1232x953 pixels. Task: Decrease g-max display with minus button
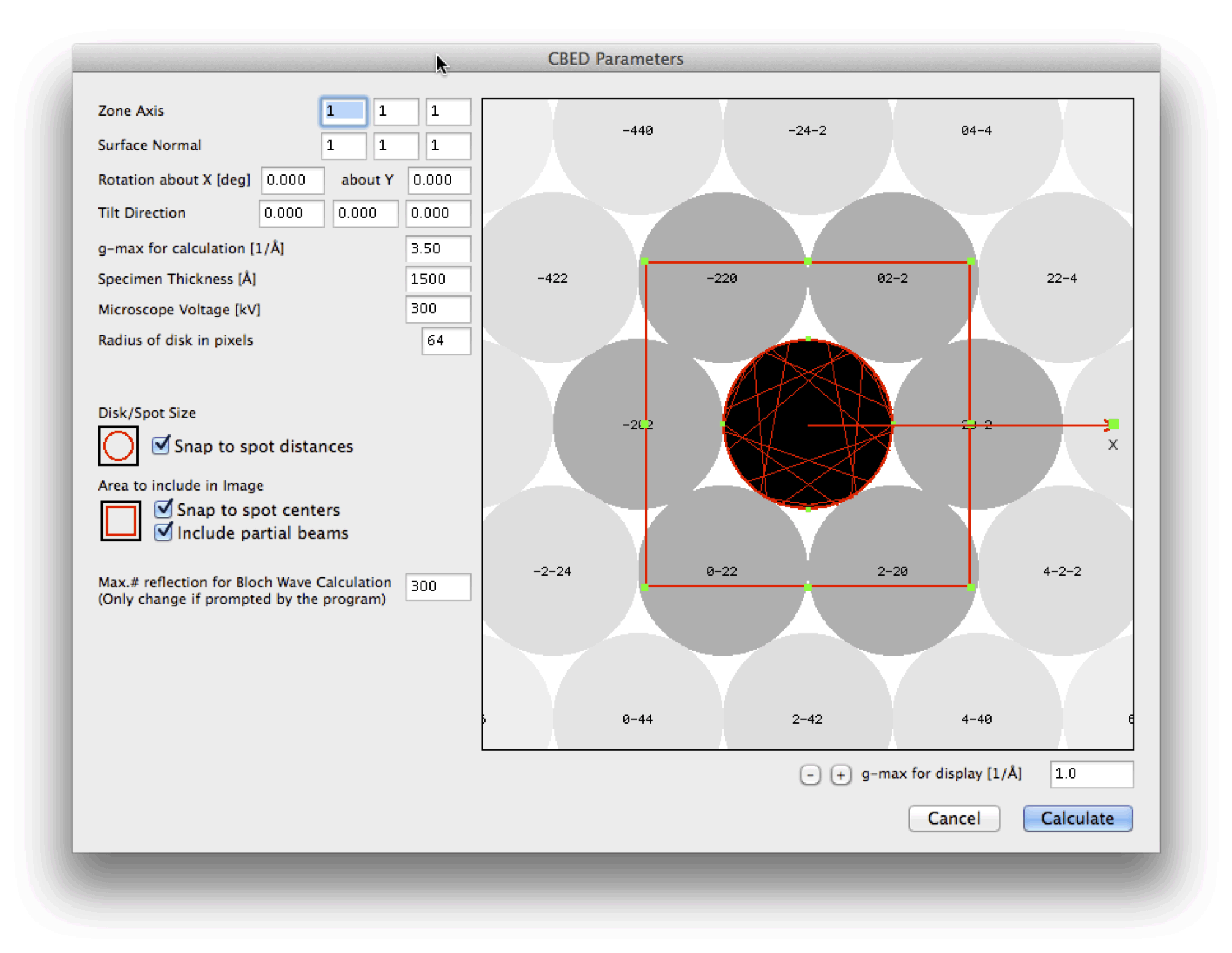point(810,774)
